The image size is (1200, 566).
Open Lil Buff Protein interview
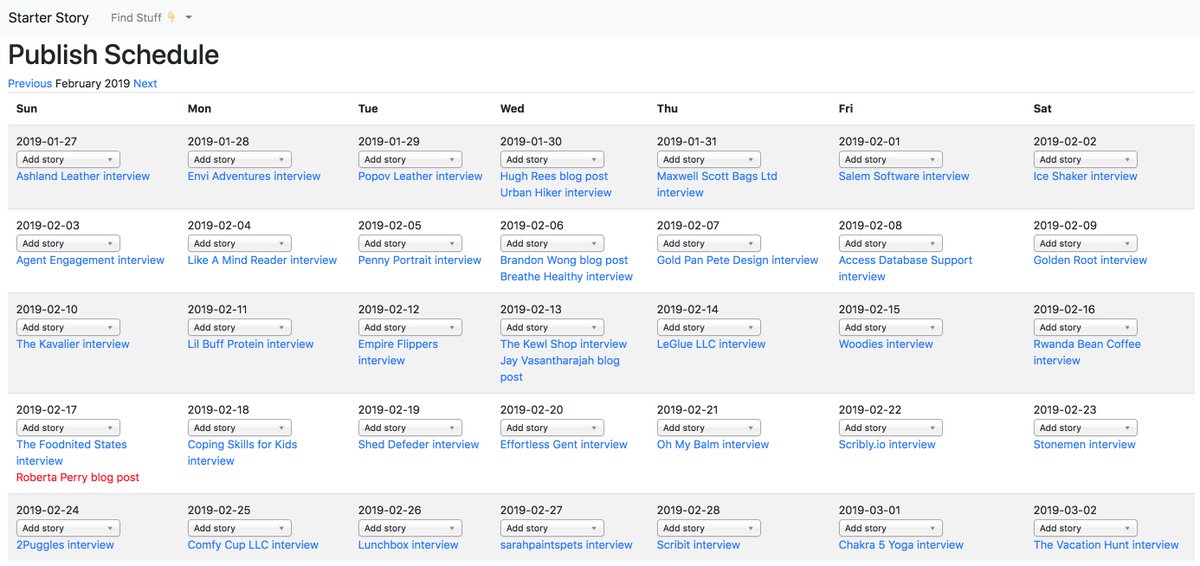coord(251,344)
